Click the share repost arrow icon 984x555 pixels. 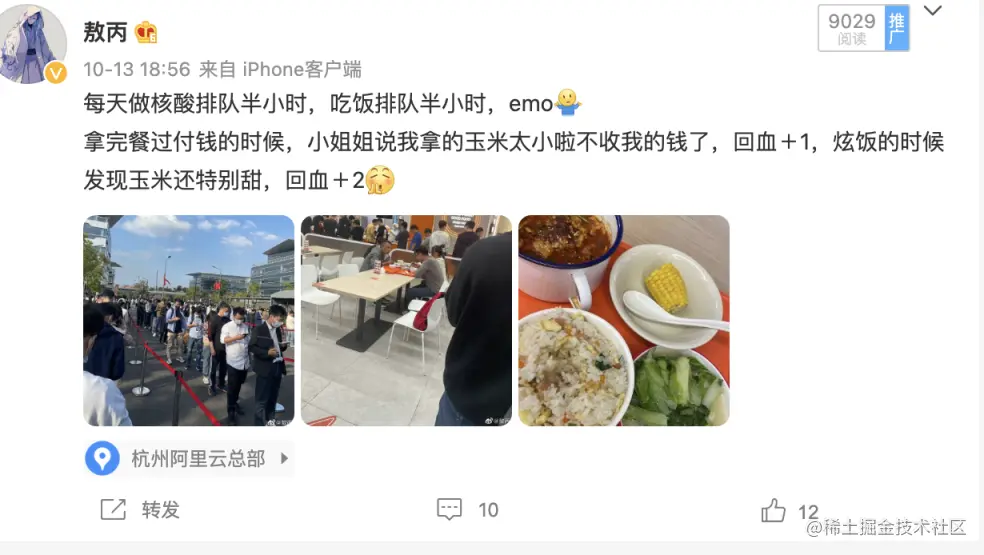pos(114,509)
